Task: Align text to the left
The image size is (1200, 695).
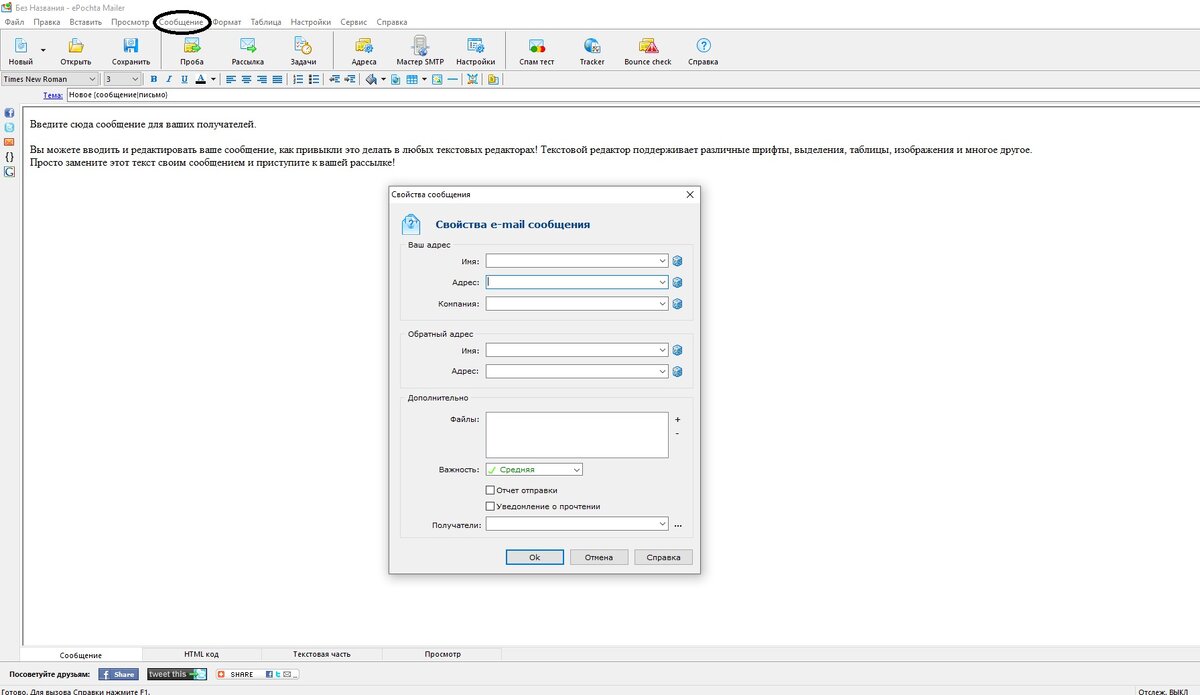Action: [x=231, y=79]
